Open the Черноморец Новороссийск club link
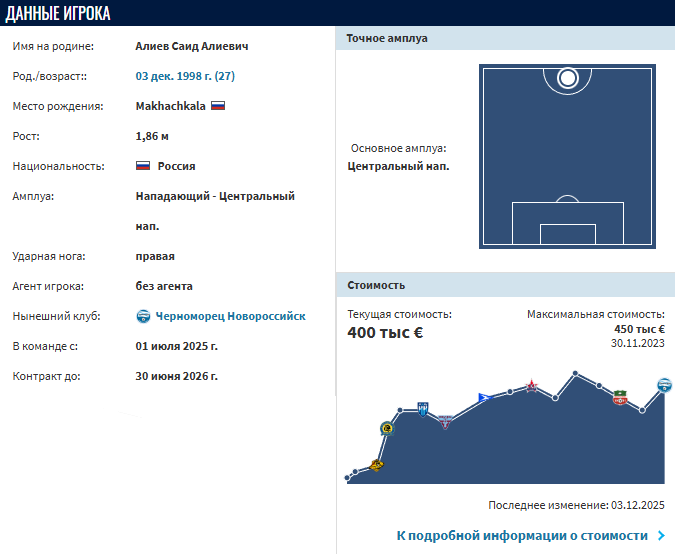This screenshot has height=554, width=675. (228, 316)
